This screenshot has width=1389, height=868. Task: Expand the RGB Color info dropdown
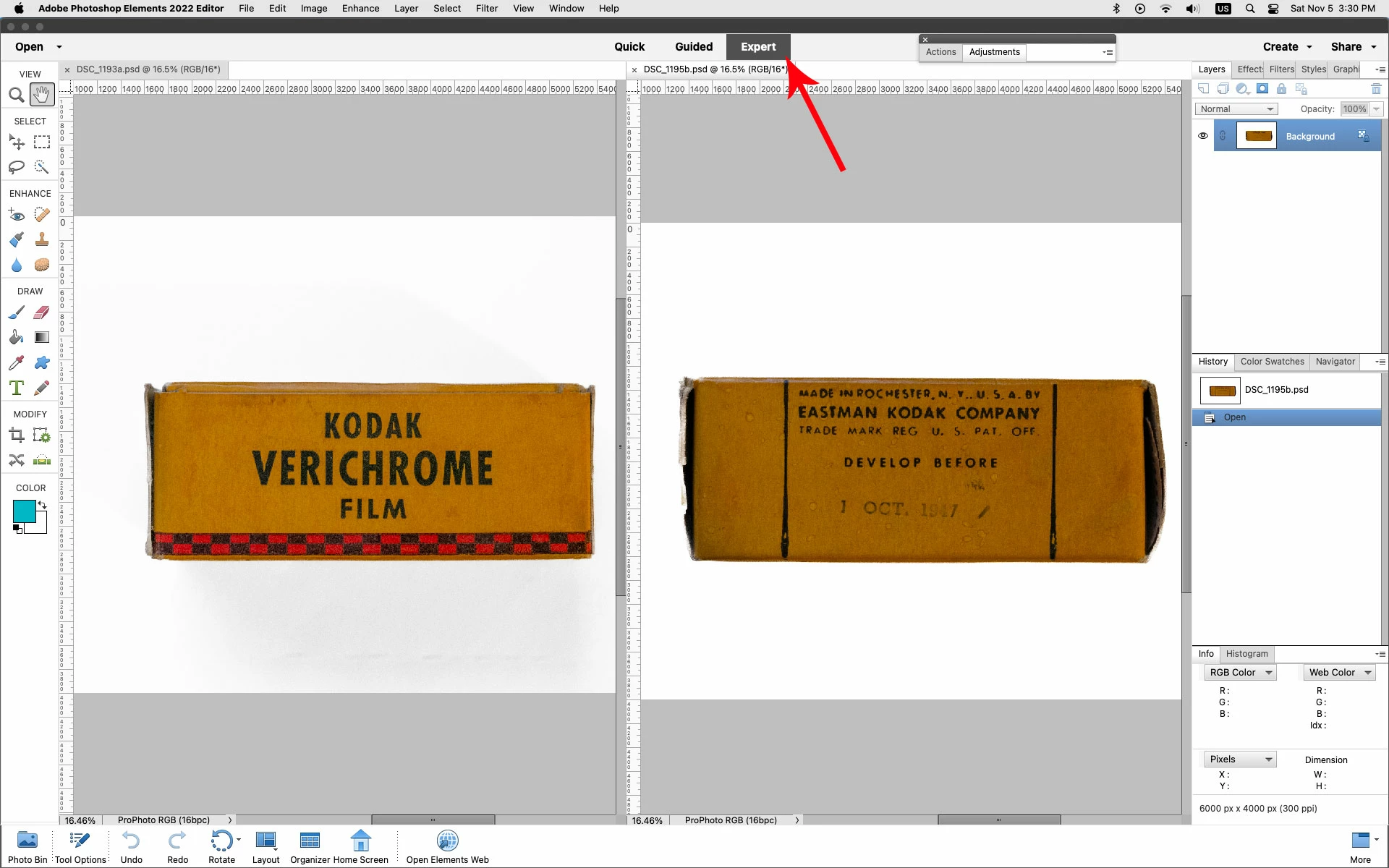point(1240,673)
